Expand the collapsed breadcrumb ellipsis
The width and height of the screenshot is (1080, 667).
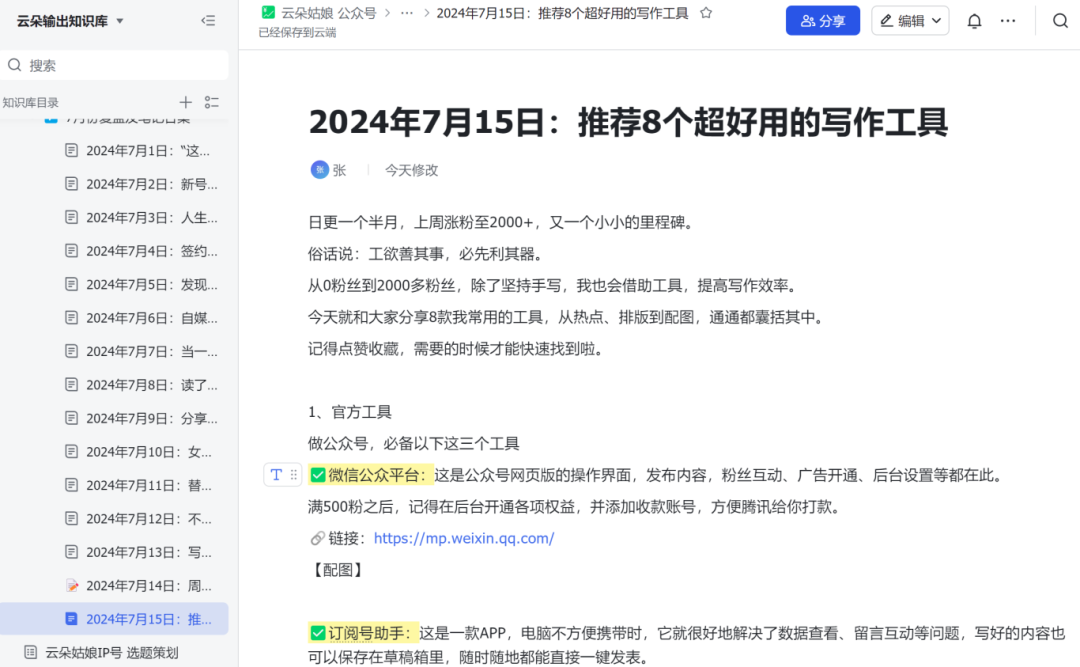click(406, 13)
